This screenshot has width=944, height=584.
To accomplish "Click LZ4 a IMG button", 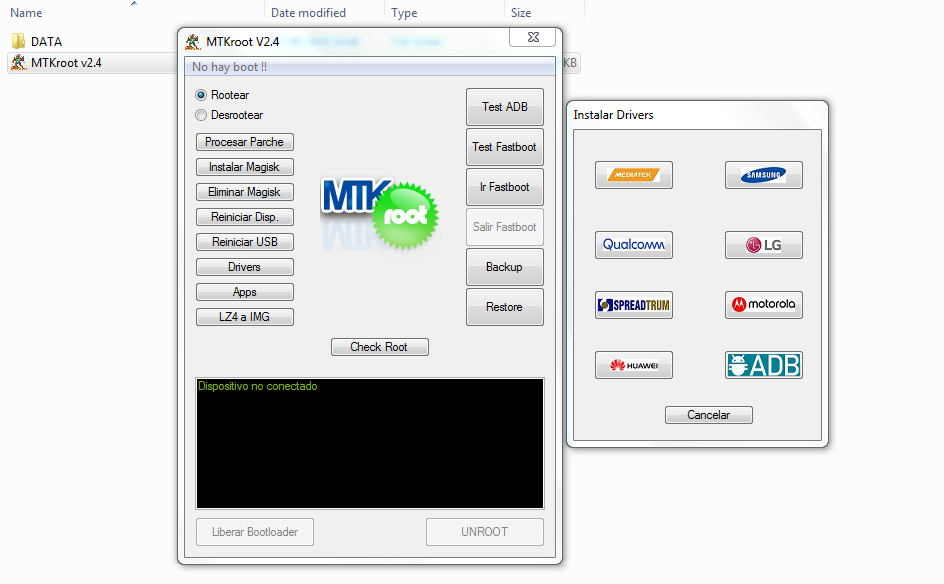I will (x=244, y=317).
